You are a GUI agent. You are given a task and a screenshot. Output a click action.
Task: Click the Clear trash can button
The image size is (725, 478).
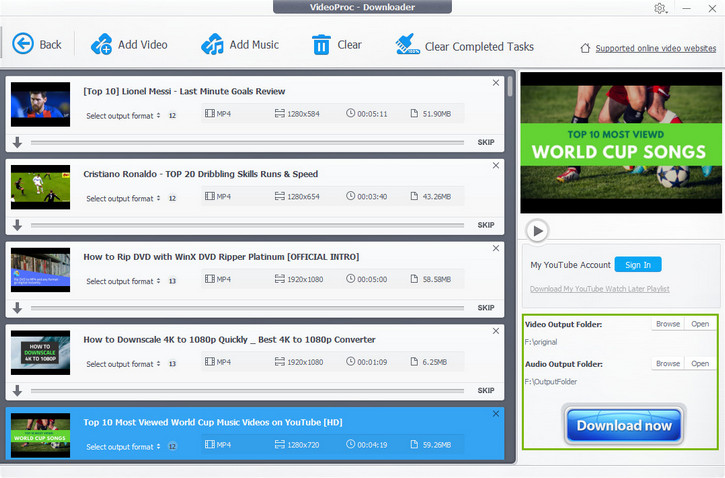pyautogui.click(x=337, y=45)
